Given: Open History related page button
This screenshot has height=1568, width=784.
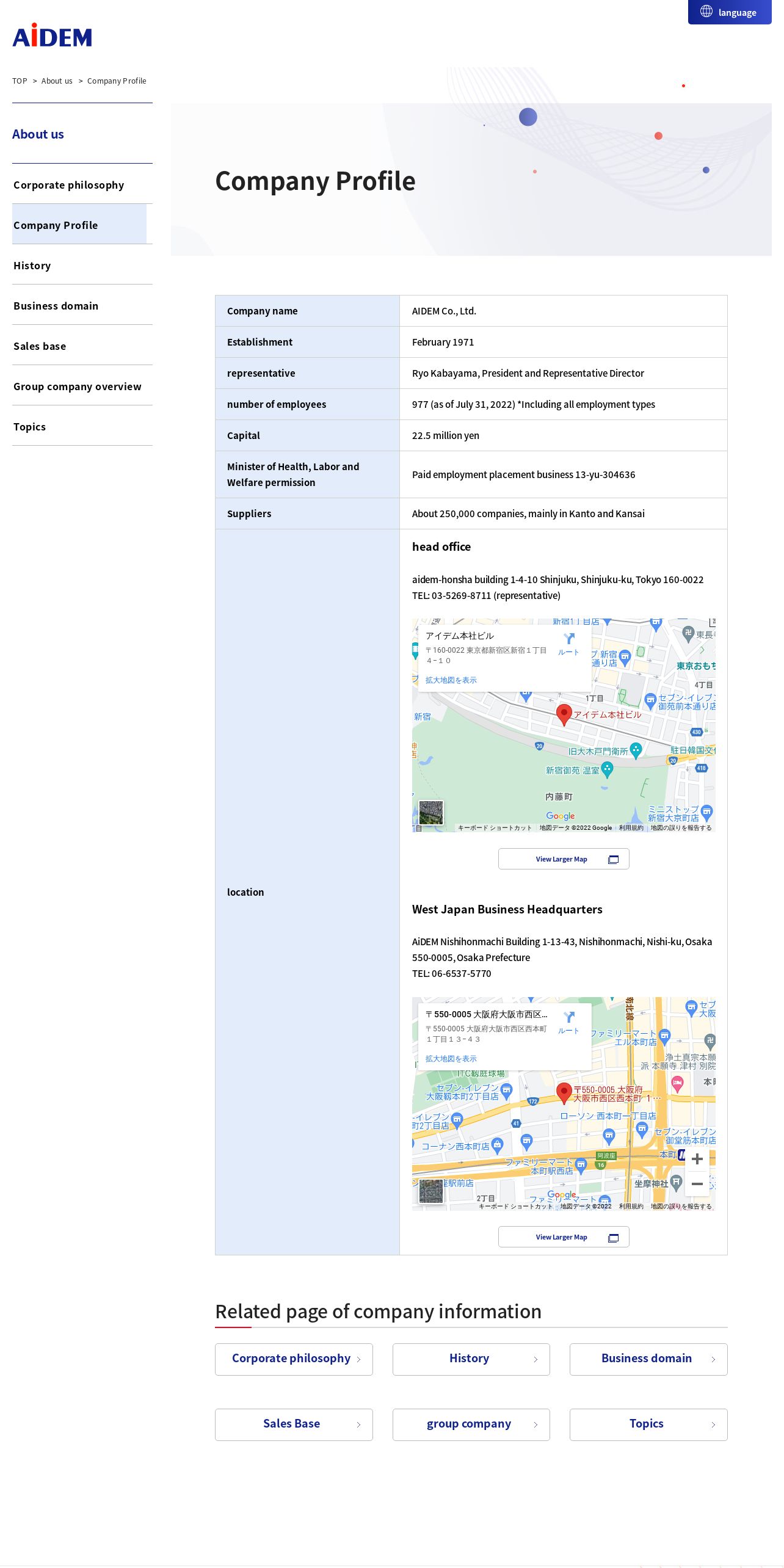Looking at the screenshot, I should (x=471, y=1359).
